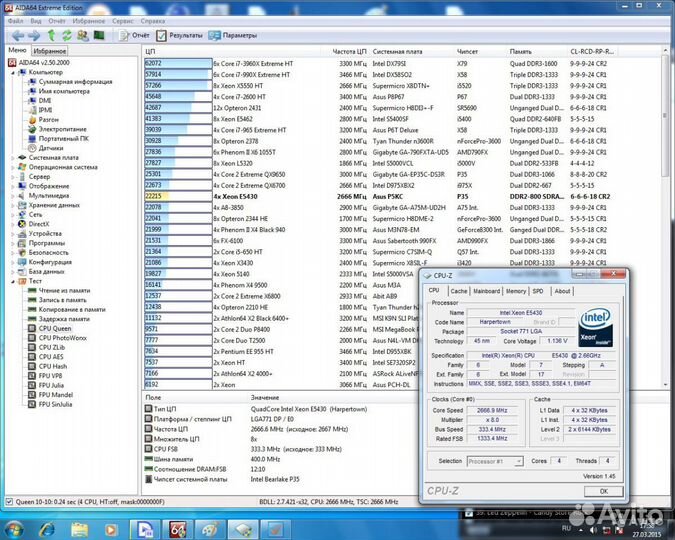This screenshot has width=675, height=540.
Task: Open the Результаты toolbar button
Action: click(179, 35)
